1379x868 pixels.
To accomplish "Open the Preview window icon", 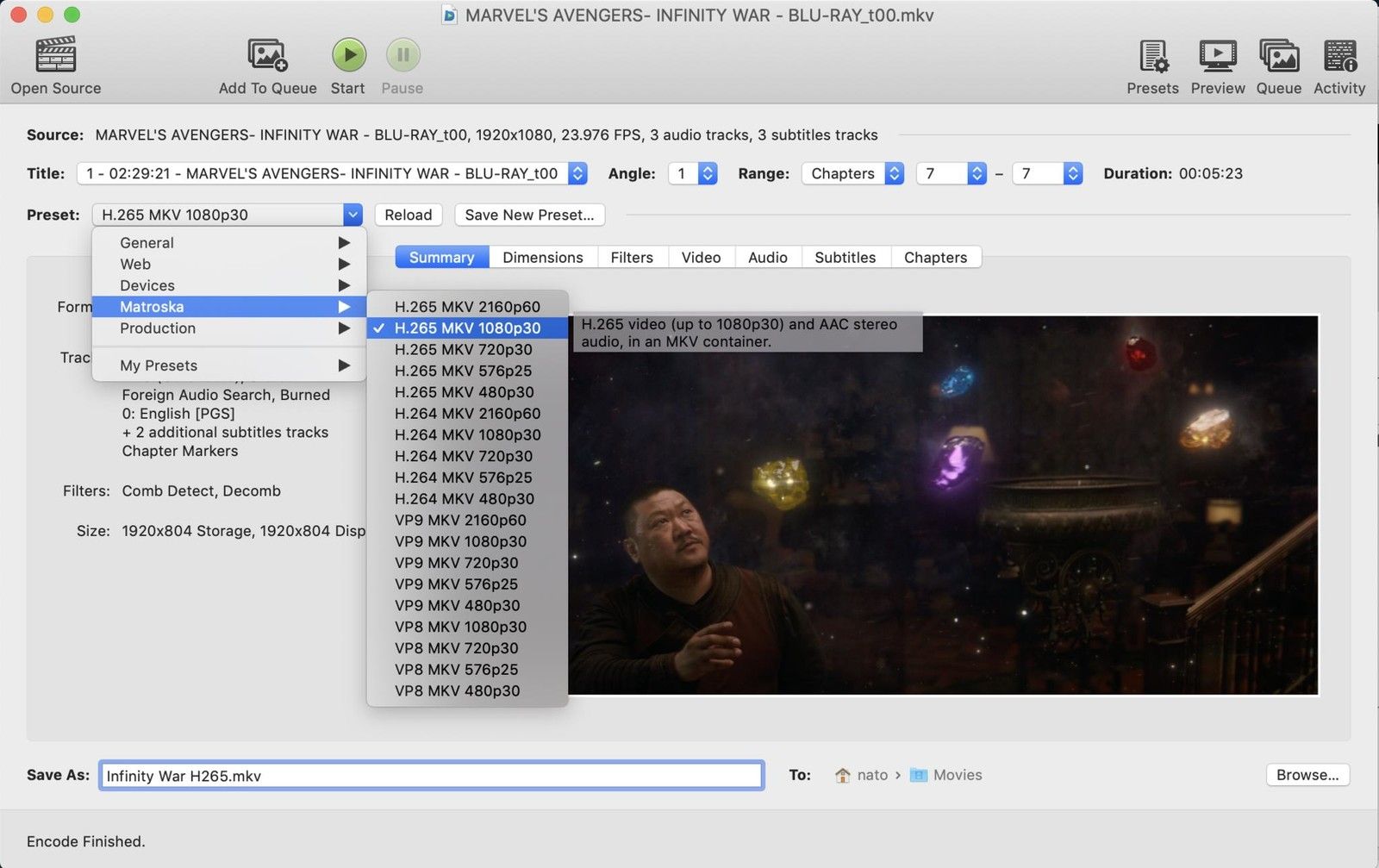I will pyautogui.click(x=1217, y=57).
